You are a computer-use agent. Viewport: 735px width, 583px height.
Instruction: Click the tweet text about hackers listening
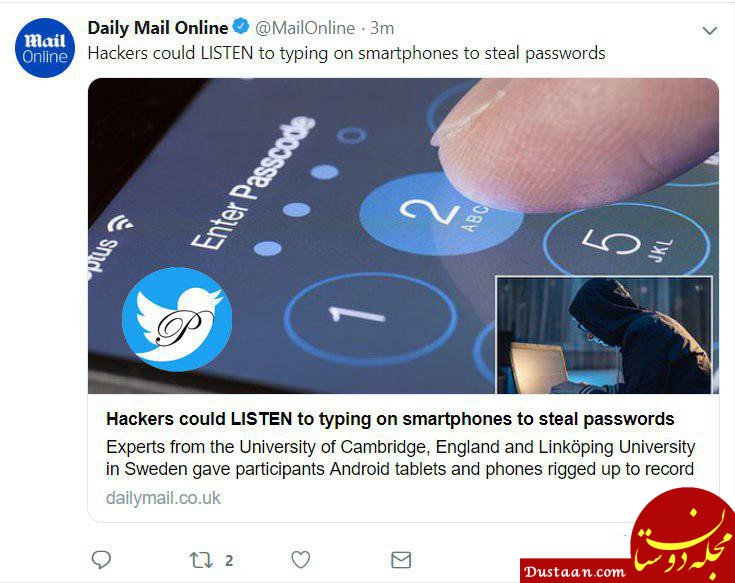(346, 53)
